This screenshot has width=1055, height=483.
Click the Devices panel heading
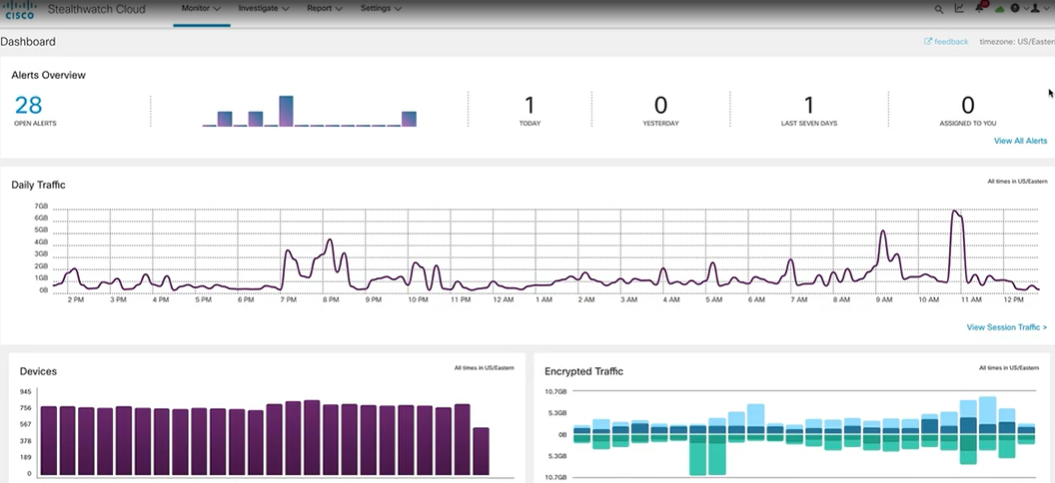38,371
